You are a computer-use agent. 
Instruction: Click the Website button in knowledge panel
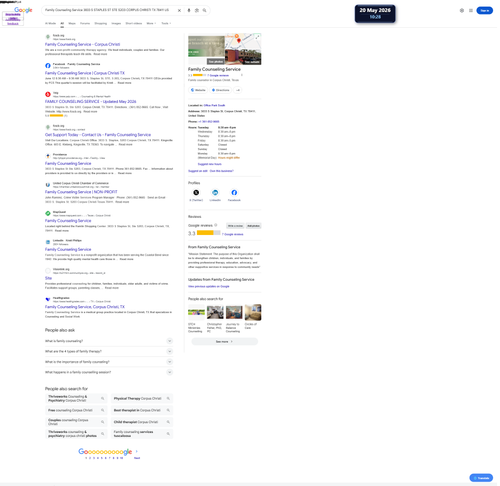tap(198, 90)
